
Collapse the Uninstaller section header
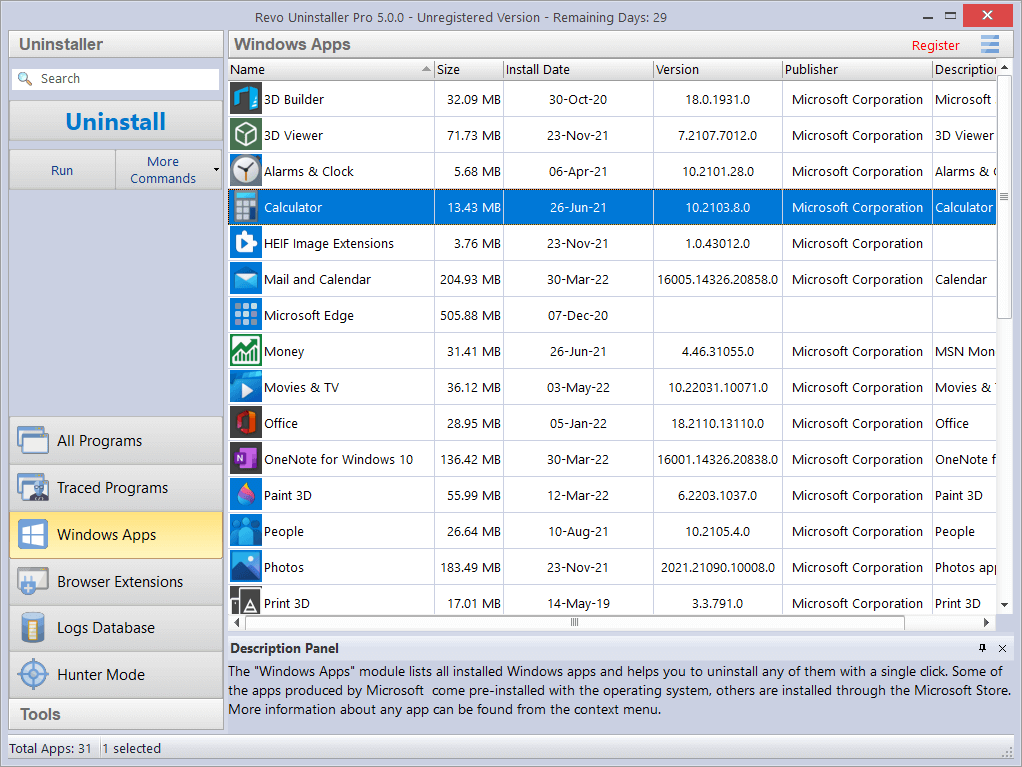tap(115, 44)
